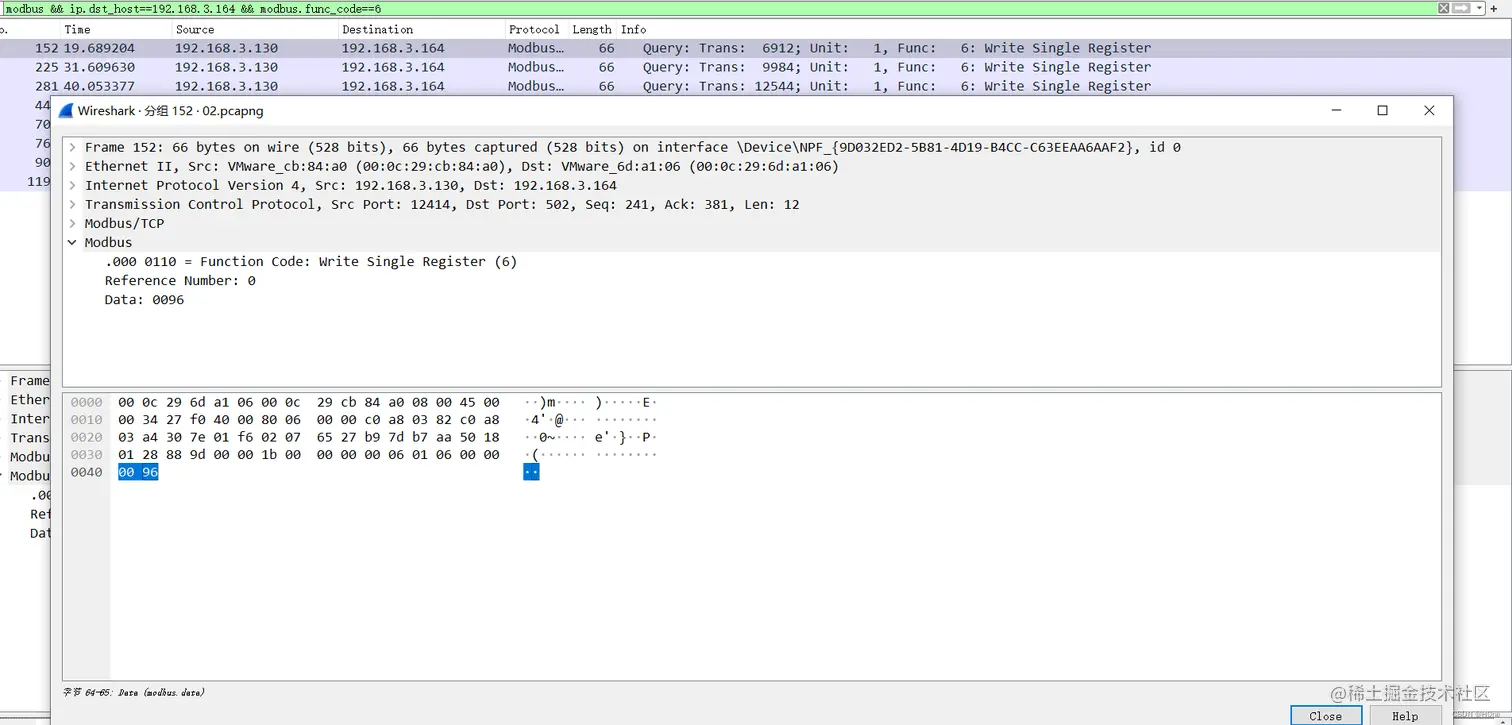
Task: Minimize the packet 152 dialog window
Action: click(1336, 111)
